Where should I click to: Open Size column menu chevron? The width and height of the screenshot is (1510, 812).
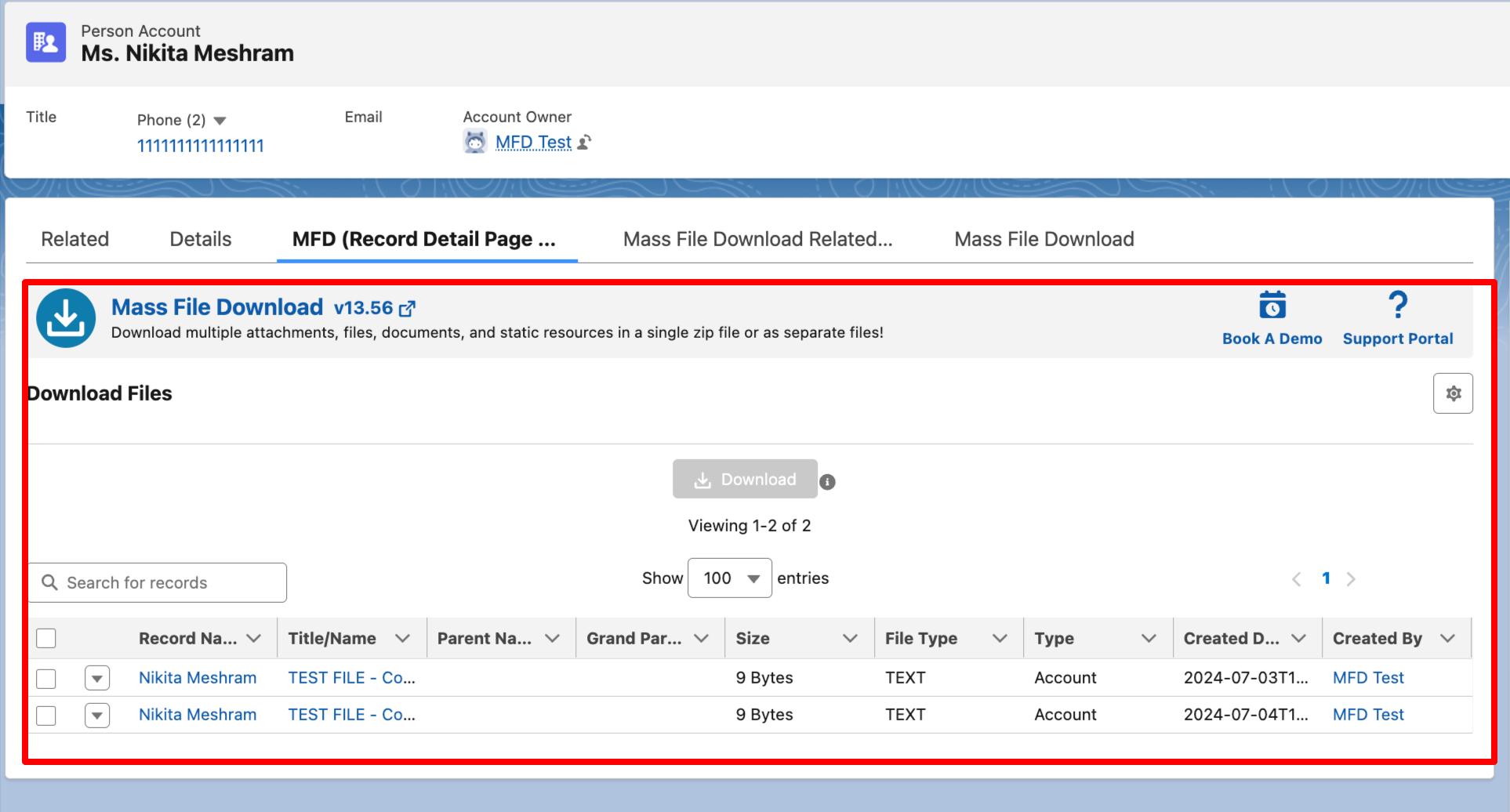pos(851,639)
